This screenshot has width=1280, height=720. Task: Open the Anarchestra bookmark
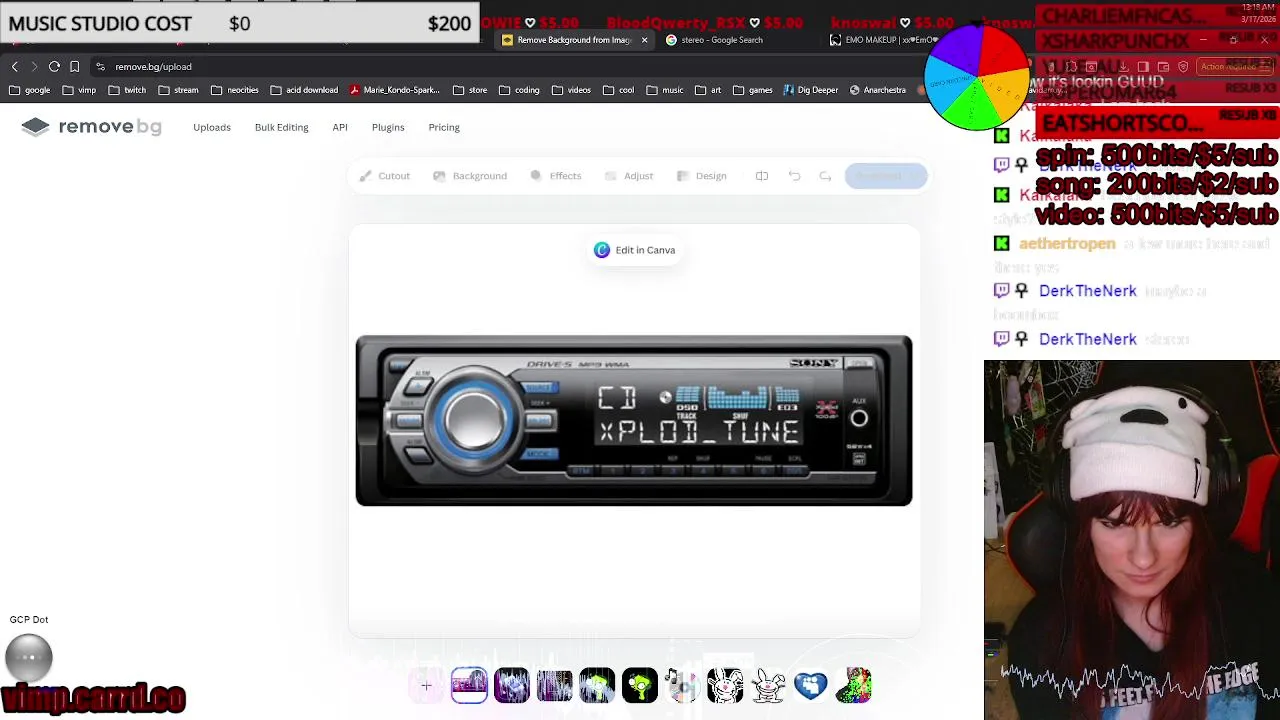click(878, 90)
